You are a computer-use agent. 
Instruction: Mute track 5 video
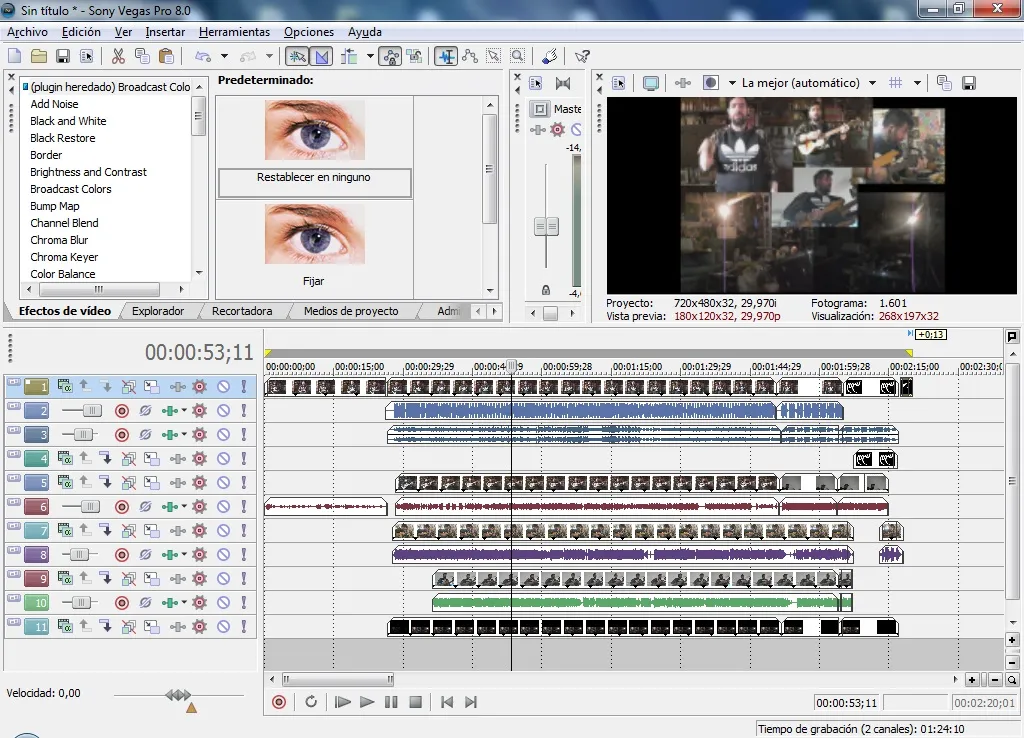tap(223, 482)
